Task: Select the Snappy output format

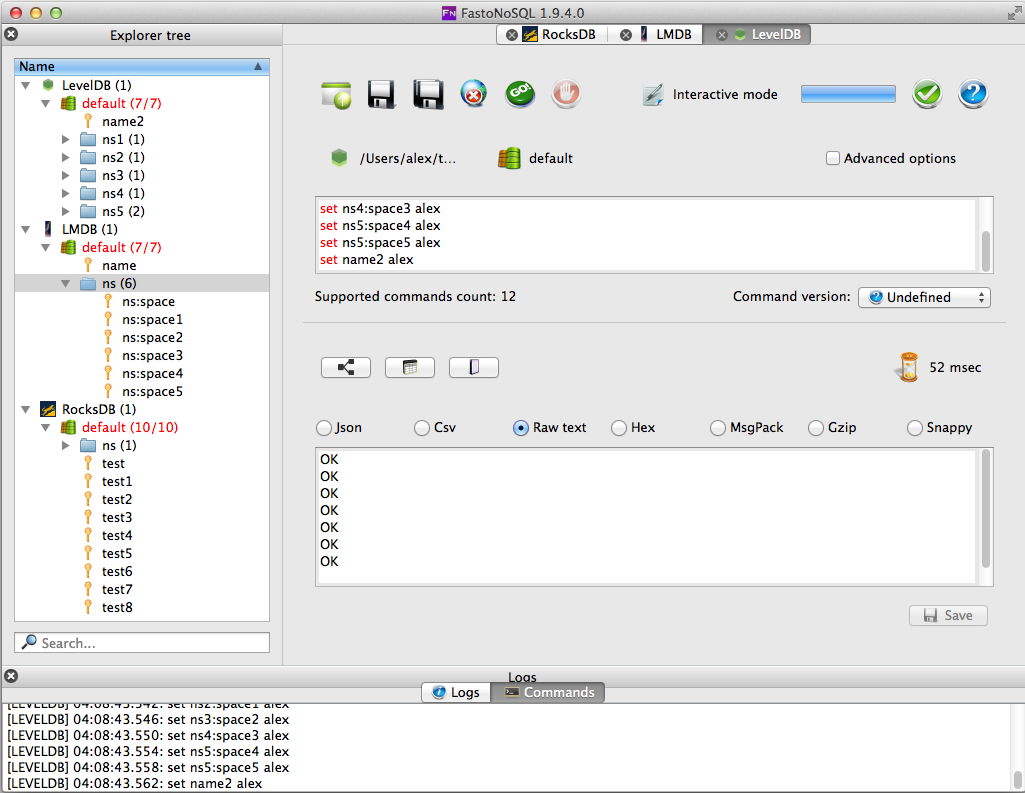Action: 914,428
